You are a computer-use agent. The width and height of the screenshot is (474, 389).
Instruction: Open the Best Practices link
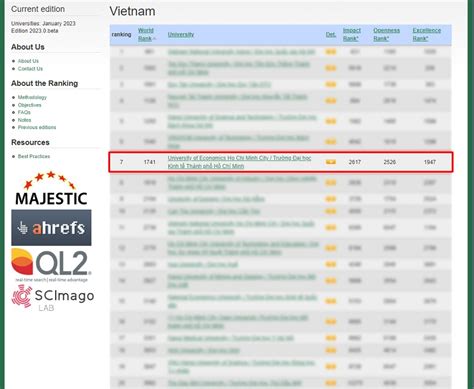click(34, 156)
